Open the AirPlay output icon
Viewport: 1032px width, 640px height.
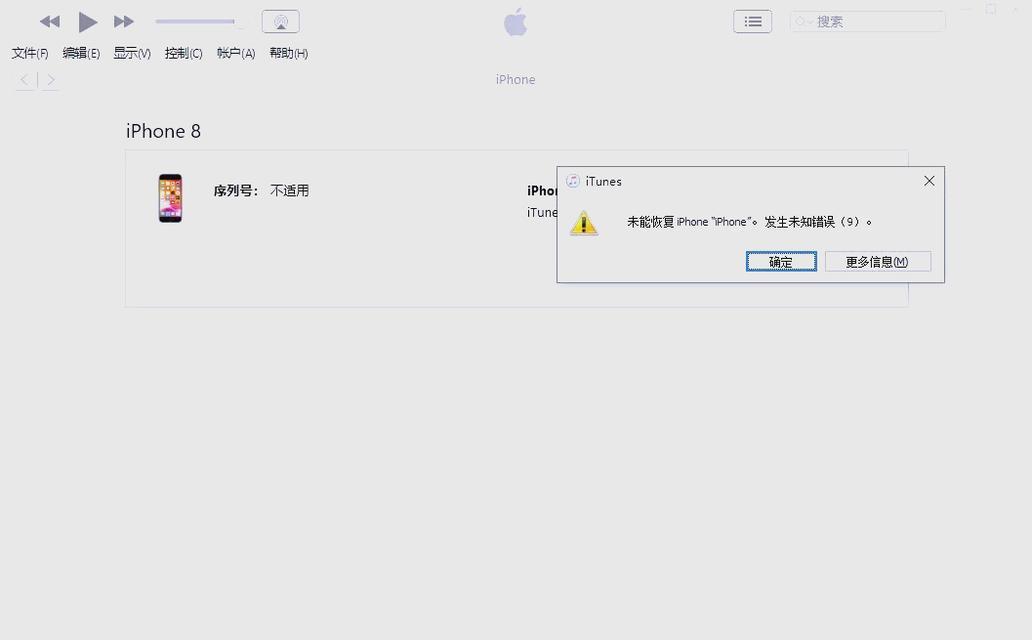280,22
